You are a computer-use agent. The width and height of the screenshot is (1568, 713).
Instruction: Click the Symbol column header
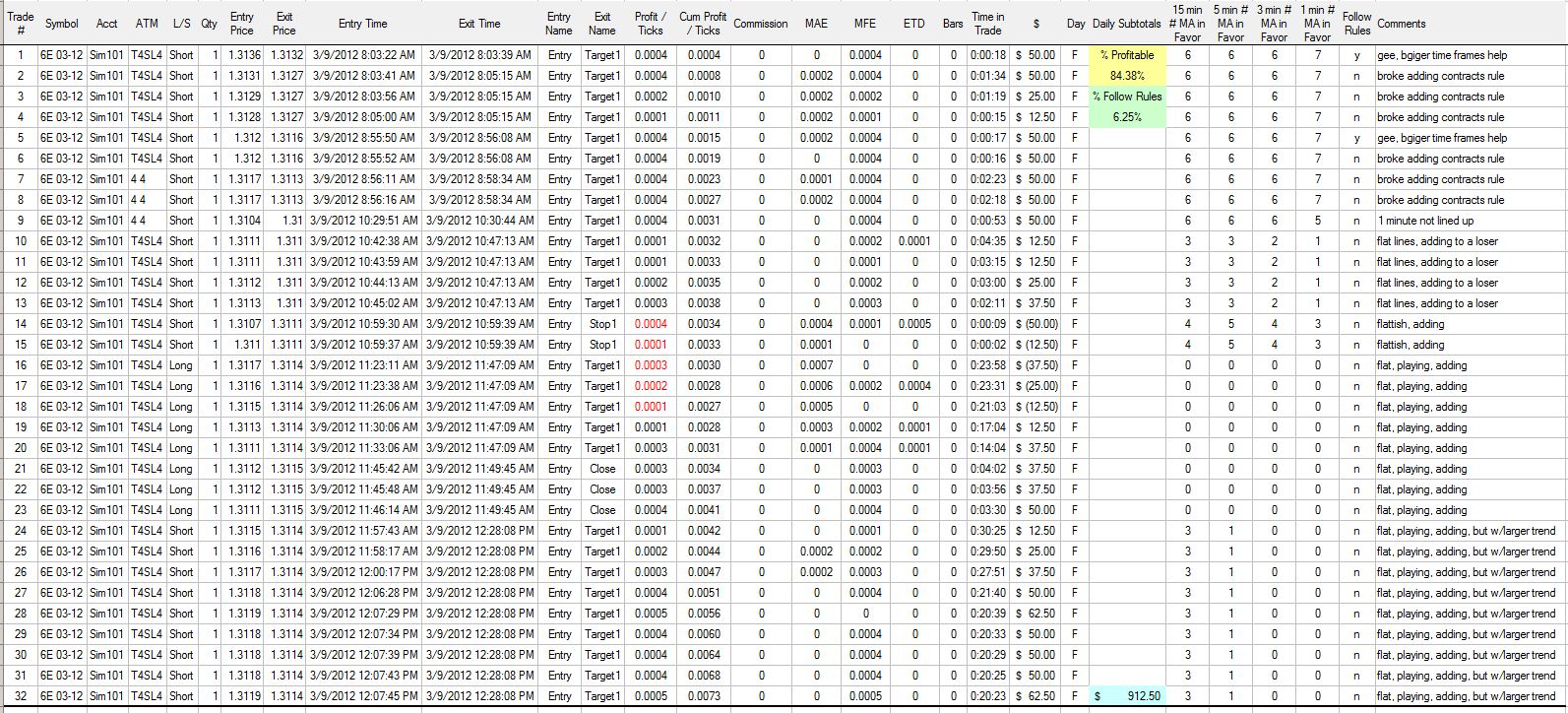62,24
